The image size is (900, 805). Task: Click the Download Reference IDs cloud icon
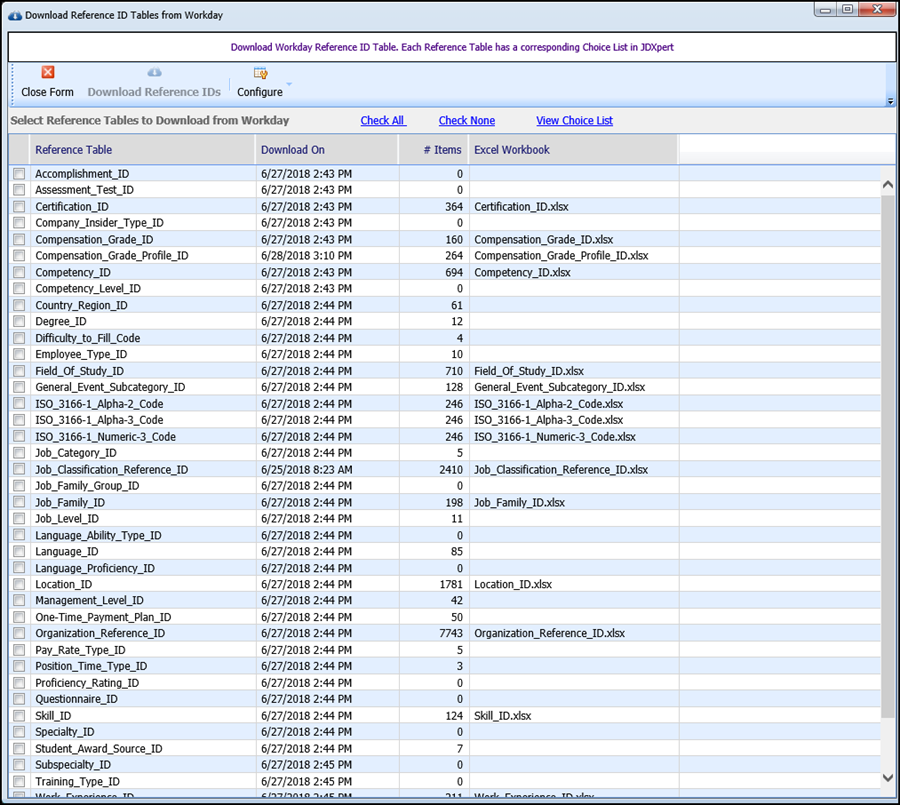coord(154,72)
